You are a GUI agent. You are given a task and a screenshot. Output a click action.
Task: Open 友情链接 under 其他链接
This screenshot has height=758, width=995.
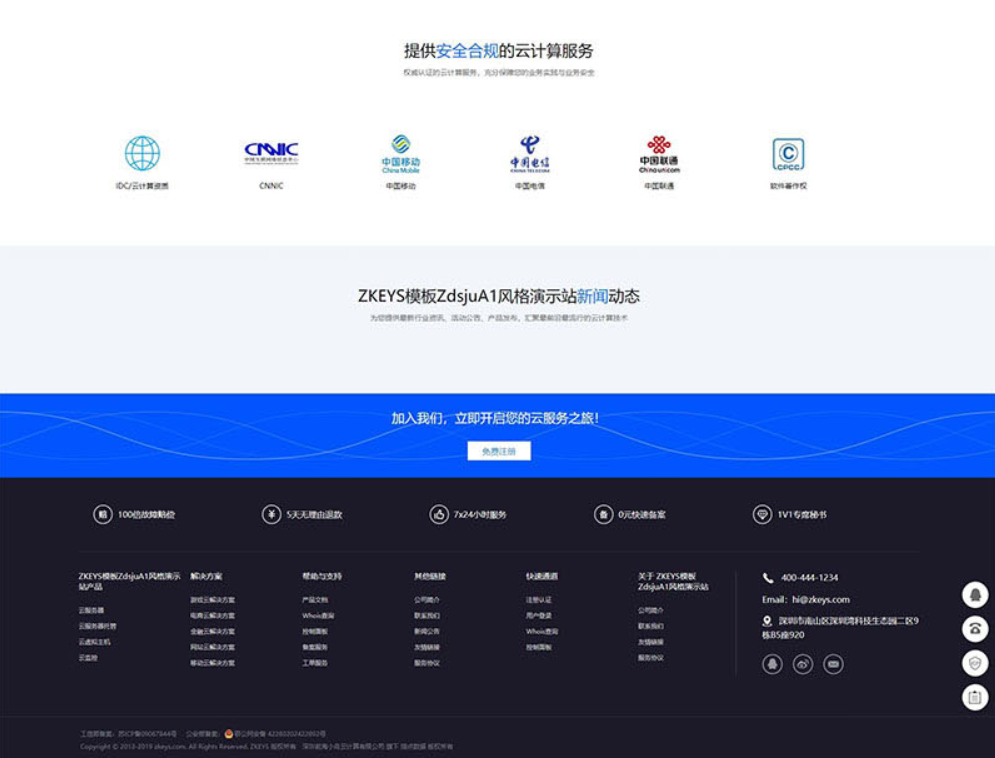[x=427, y=648]
